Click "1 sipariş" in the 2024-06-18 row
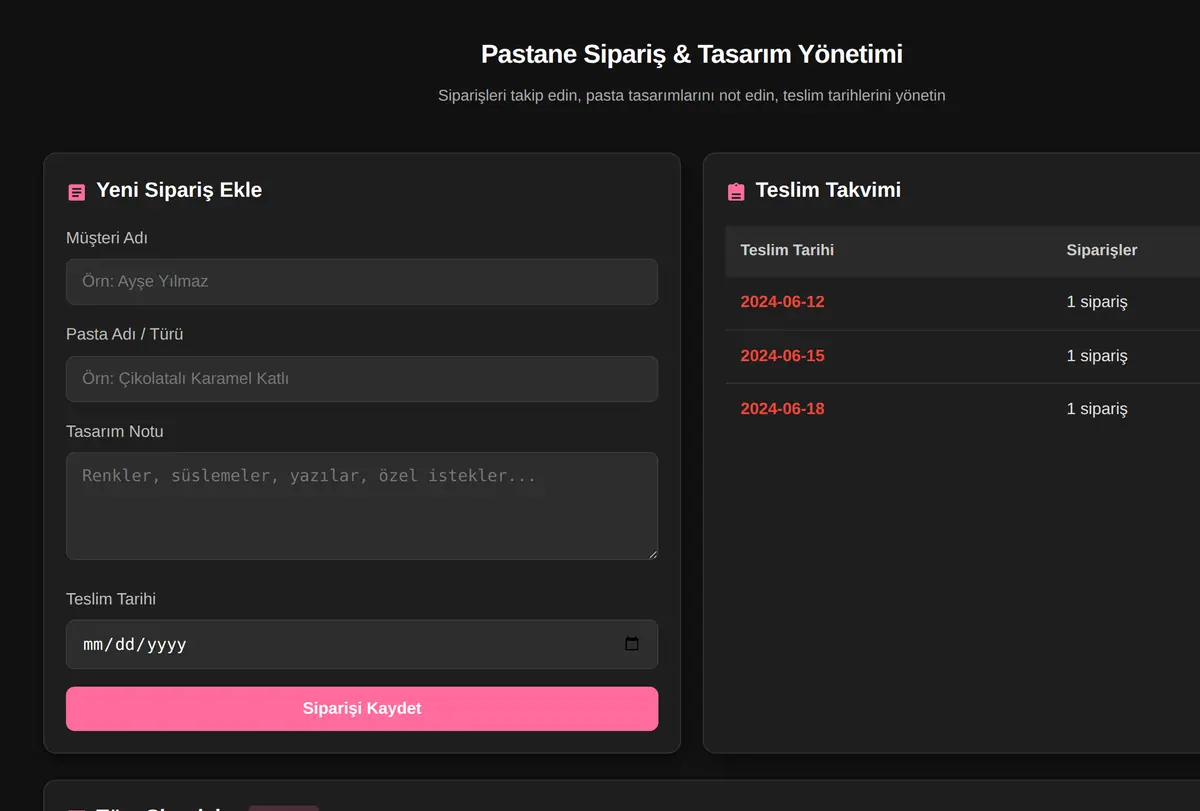 [x=1097, y=409]
